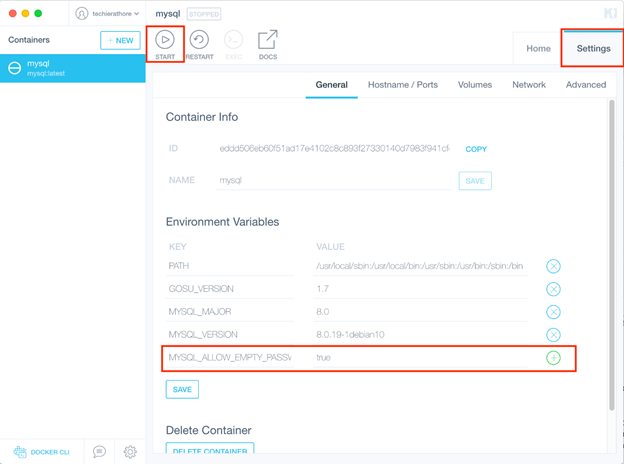Edit the PATH value field

(420, 266)
